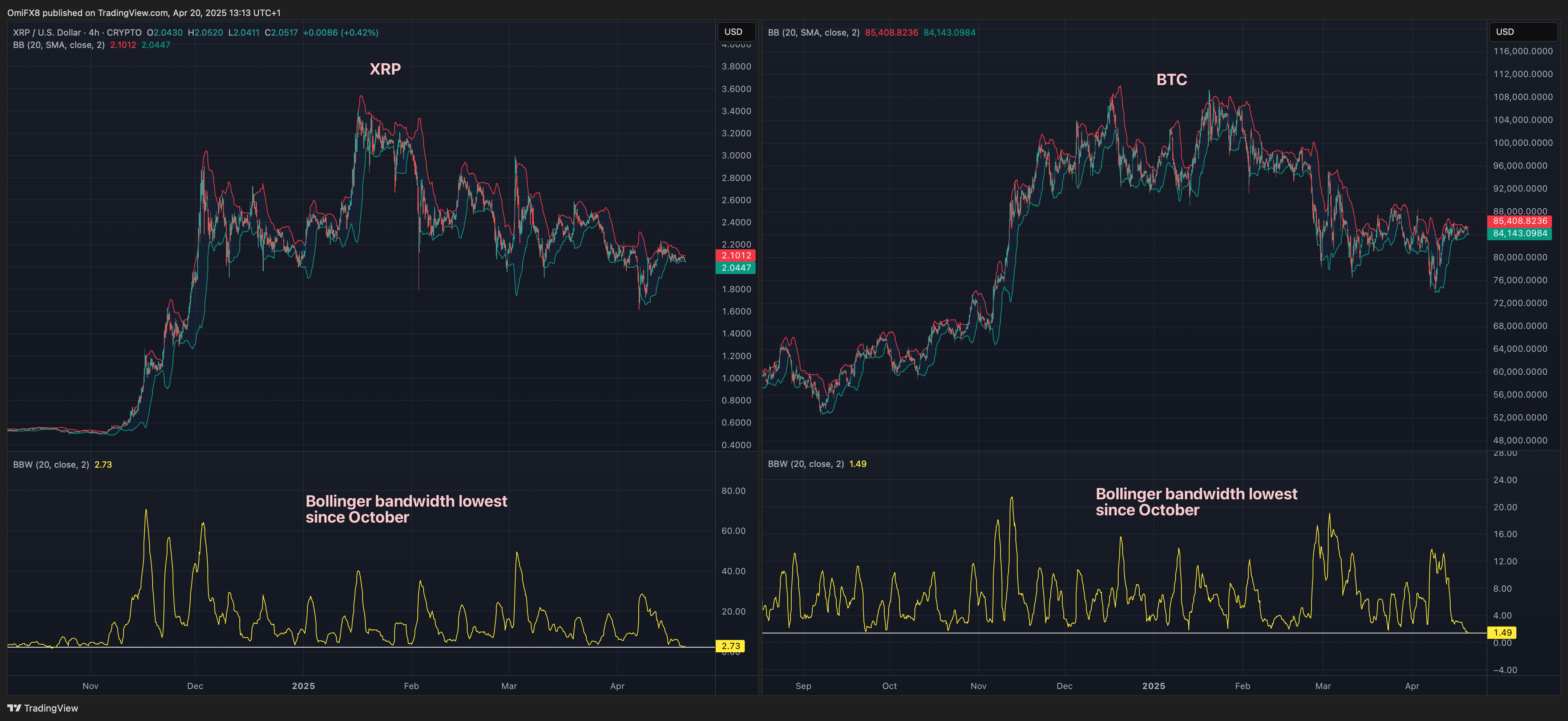The image size is (1568, 721).
Task: Click the 2025 label on XRP time axis
Action: (303, 686)
